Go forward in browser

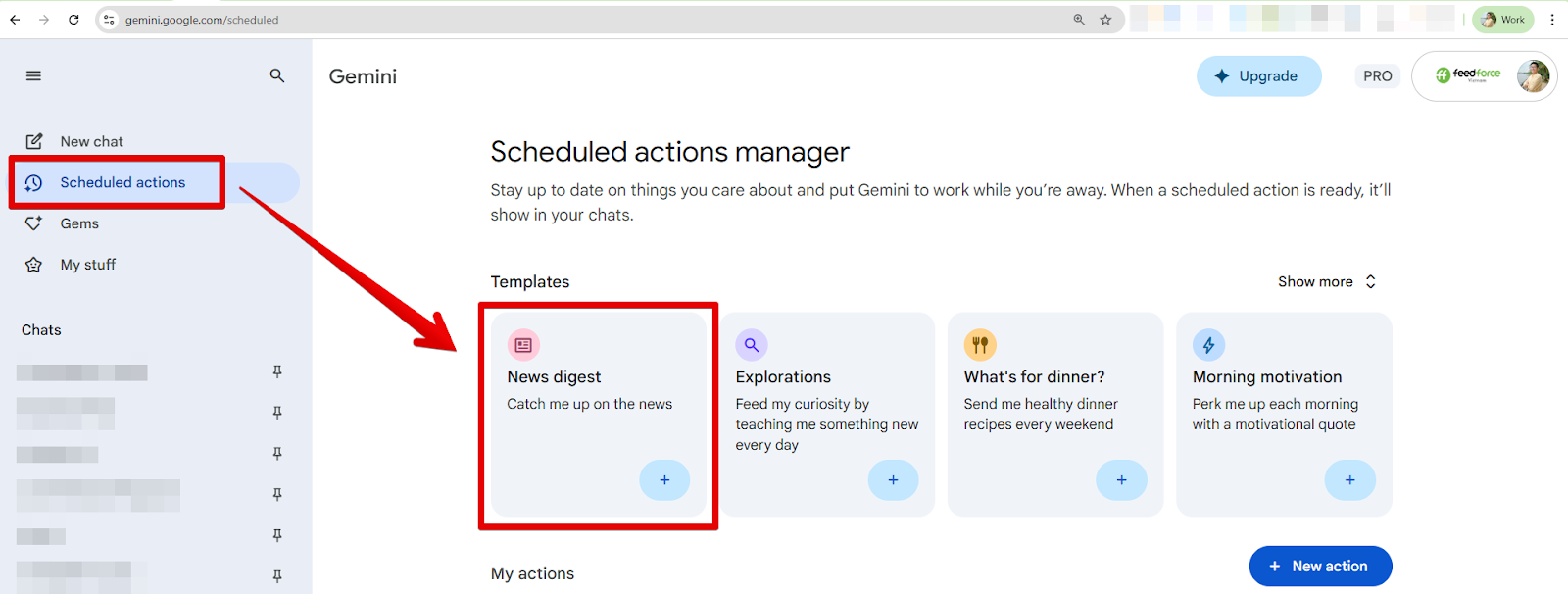[x=44, y=20]
